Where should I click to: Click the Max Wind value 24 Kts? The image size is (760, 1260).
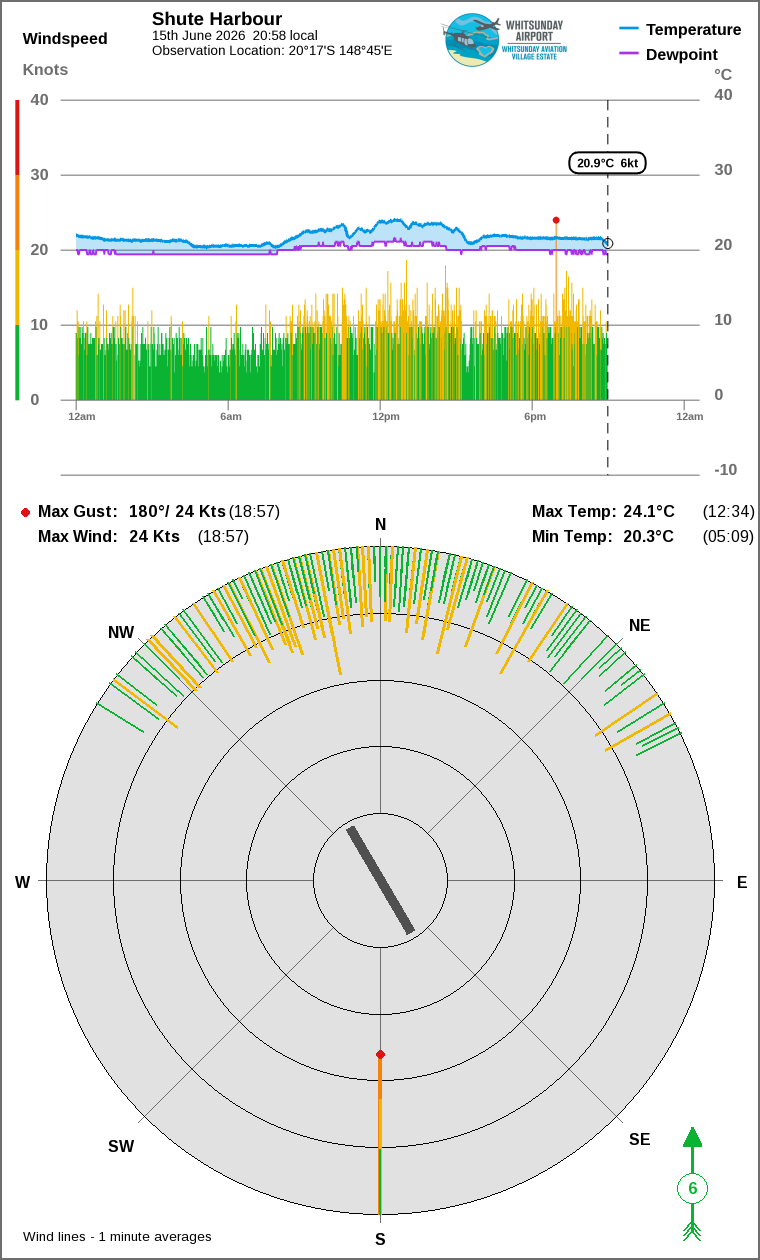(154, 536)
